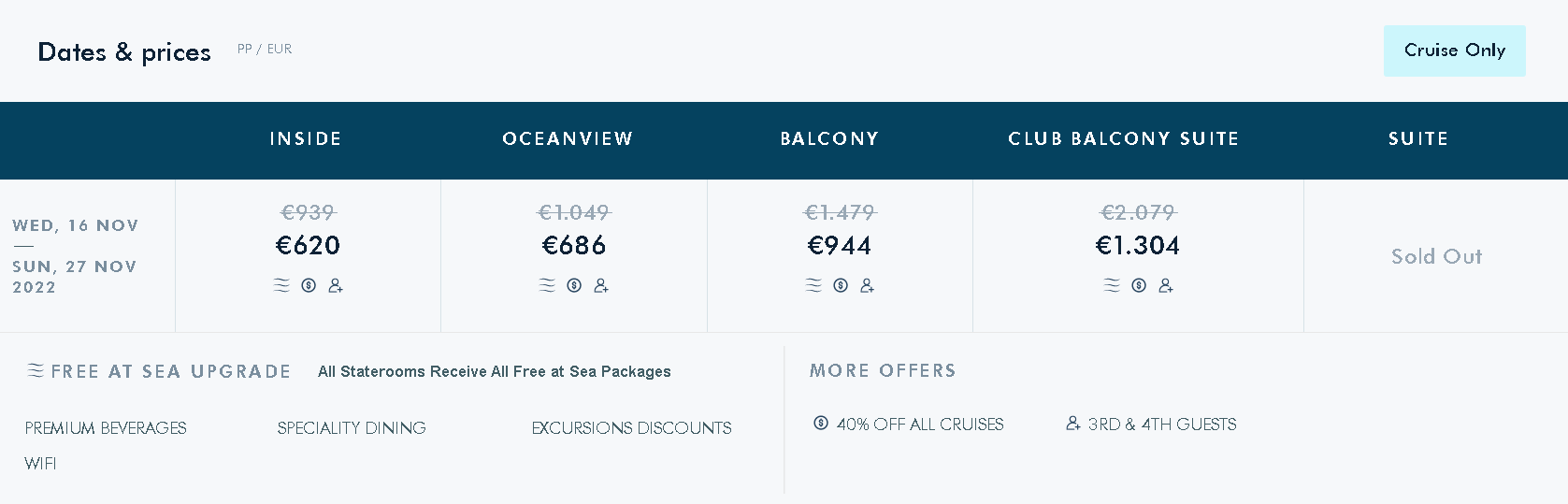Click the waves icon under Oceanview €686
This screenshot has height=504, width=1568.
tap(548, 285)
